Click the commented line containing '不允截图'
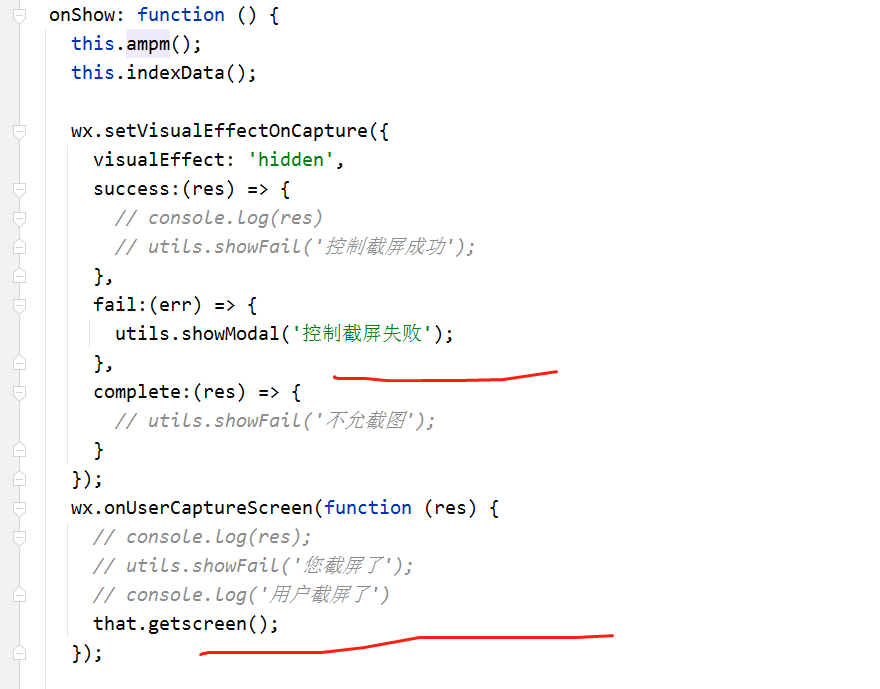880x689 pixels. pyautogui.click(x=274, y=421)
